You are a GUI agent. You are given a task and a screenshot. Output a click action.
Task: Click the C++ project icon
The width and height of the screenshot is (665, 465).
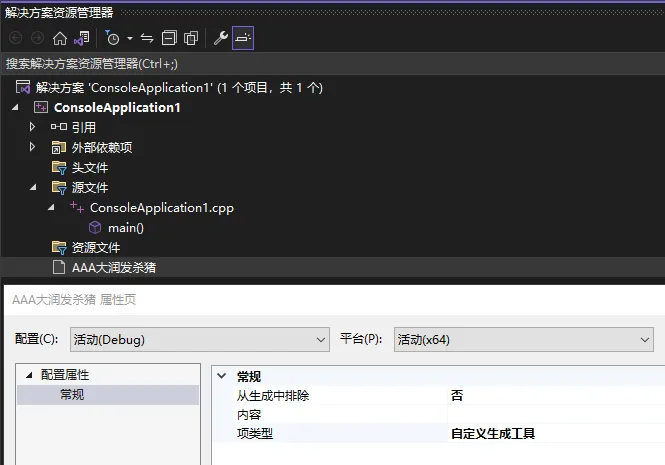coord(41,107)
